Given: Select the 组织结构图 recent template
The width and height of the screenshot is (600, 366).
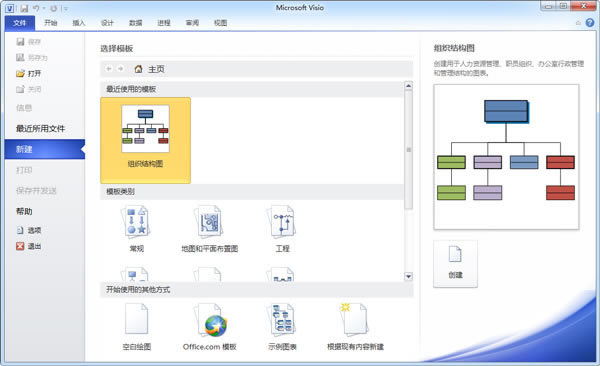Looking at the screenshot, I should pyautogui.click(x=145, y=140).
